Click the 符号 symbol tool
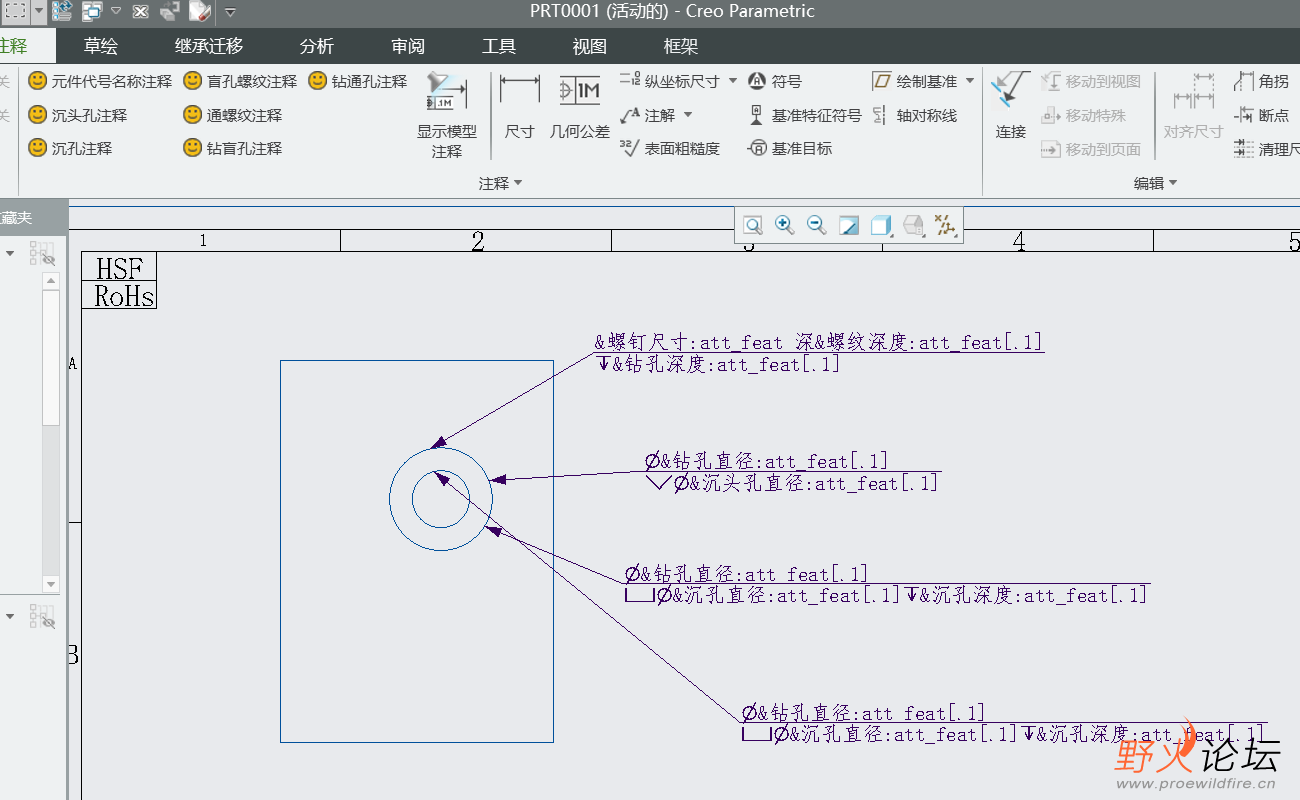This screenshot has height=800, width=1300. tap(775, 81)
